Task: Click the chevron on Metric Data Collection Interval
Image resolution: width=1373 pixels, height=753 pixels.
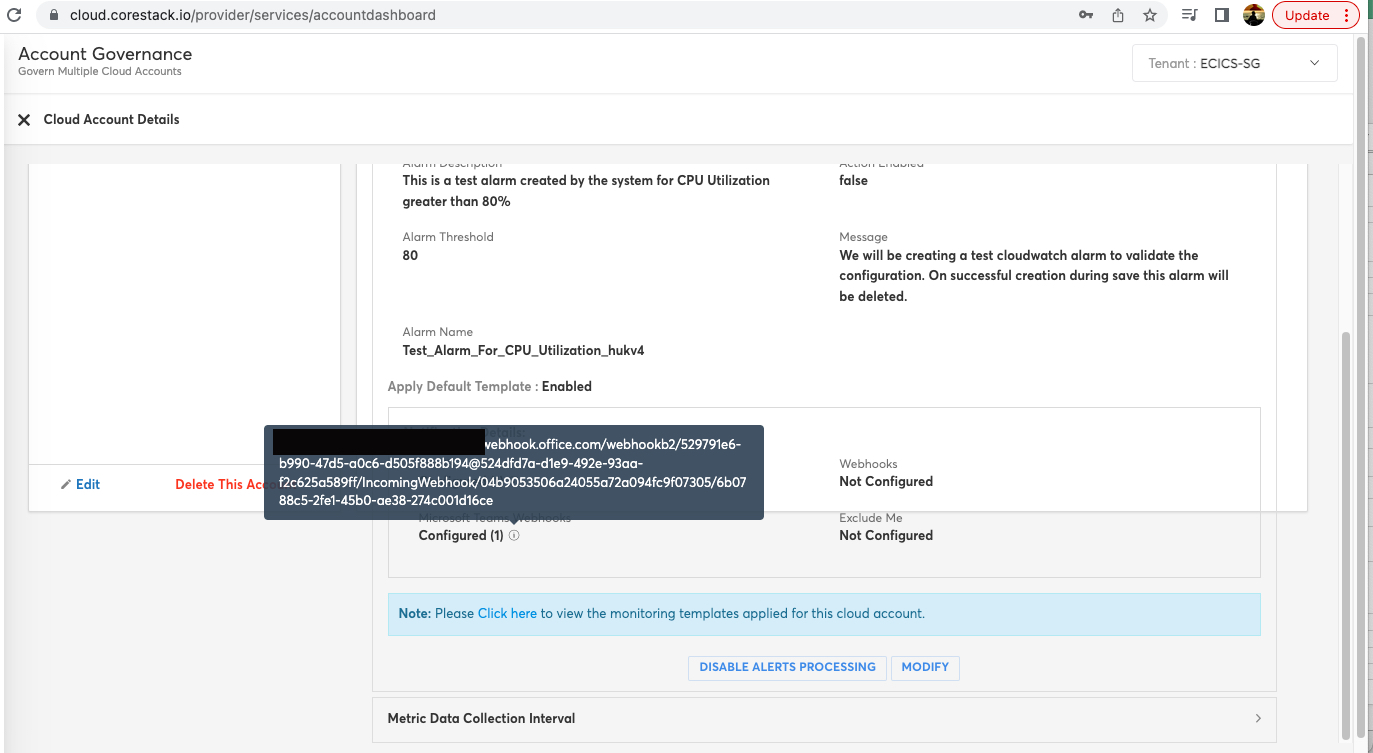Action: [1258, 719]
